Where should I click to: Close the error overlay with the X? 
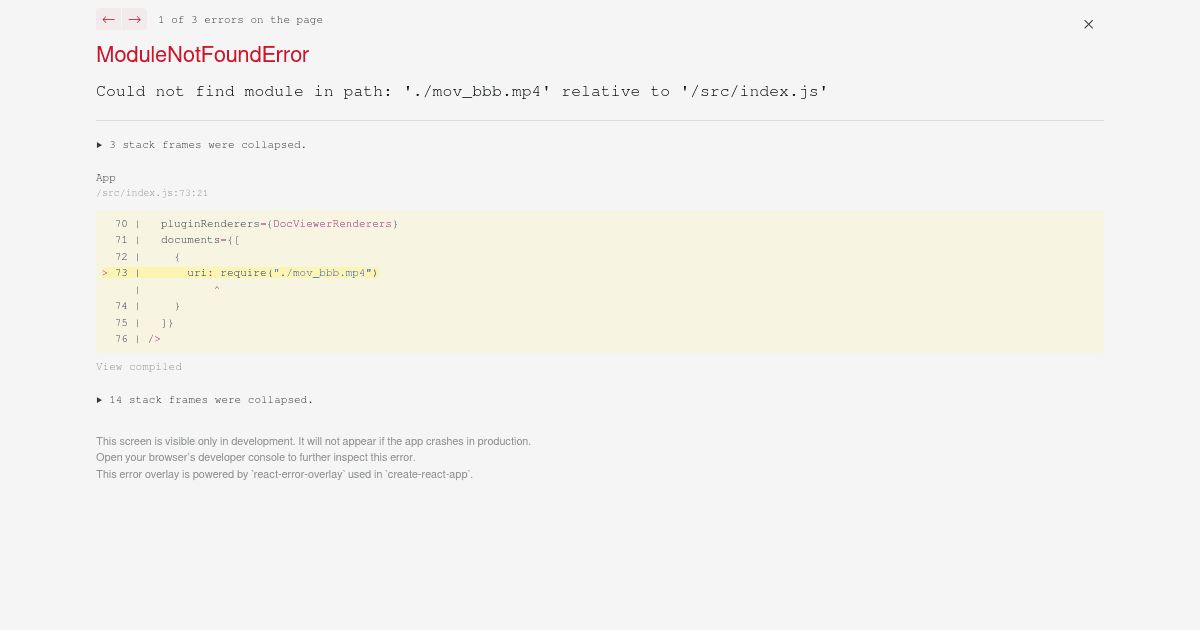click(1088, 24)
